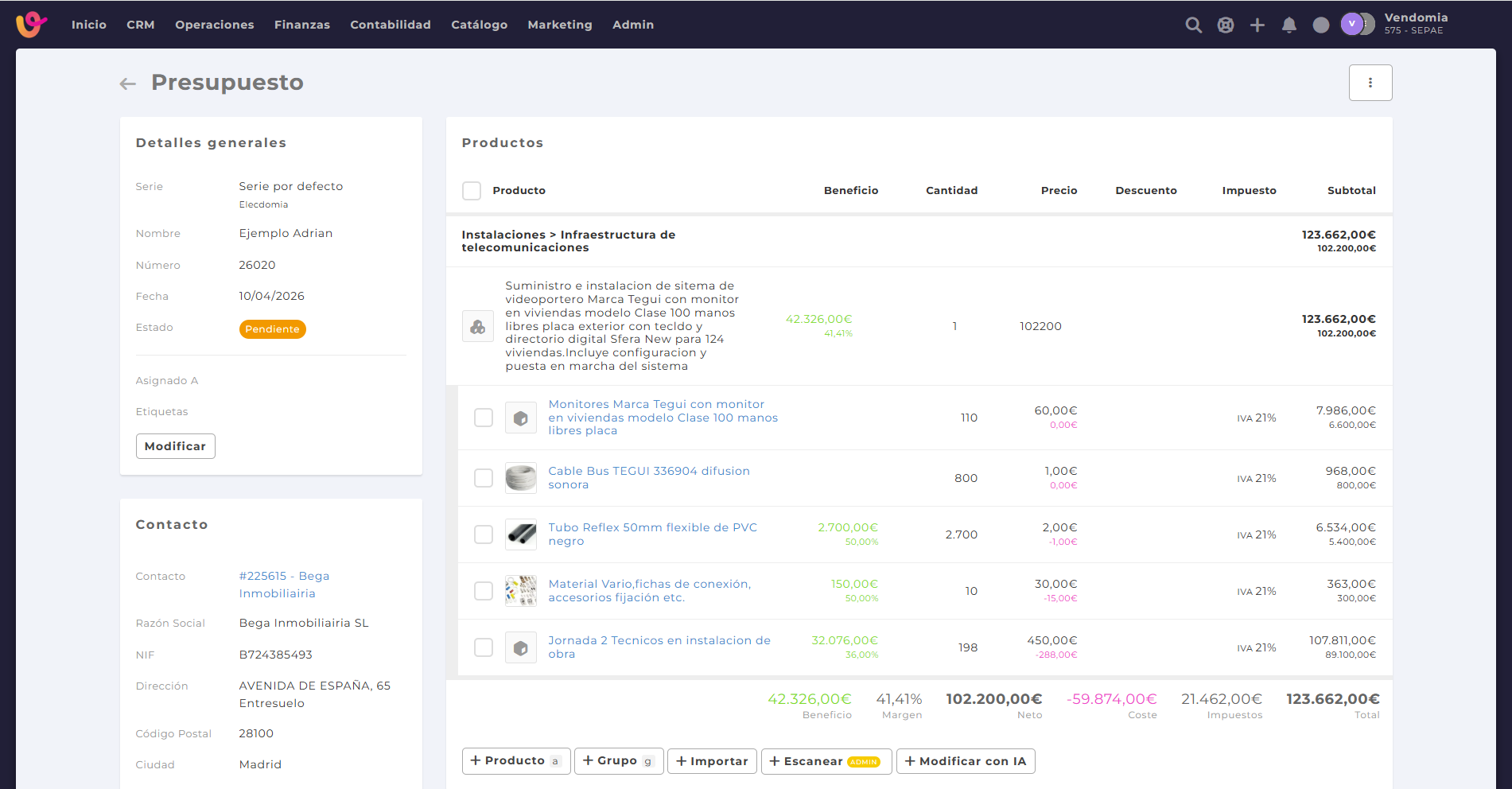
Task: Click the -59.874,00€ Coste total
Action: click(x=1112, y=699)
